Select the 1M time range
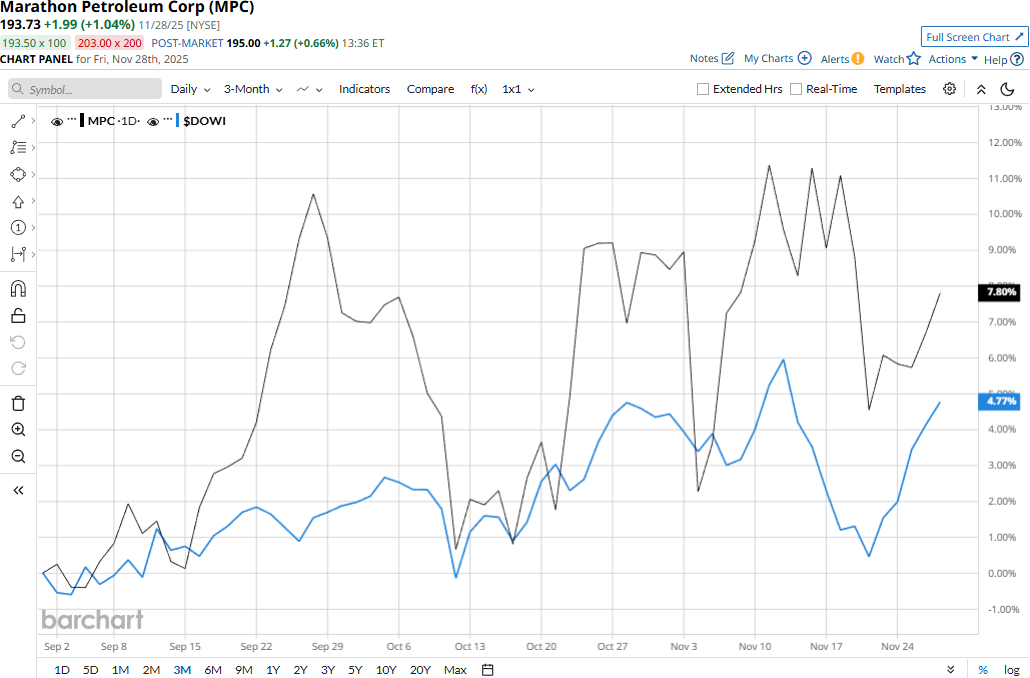This screenshot has width=1030, height=678. [x=120, y=669]
